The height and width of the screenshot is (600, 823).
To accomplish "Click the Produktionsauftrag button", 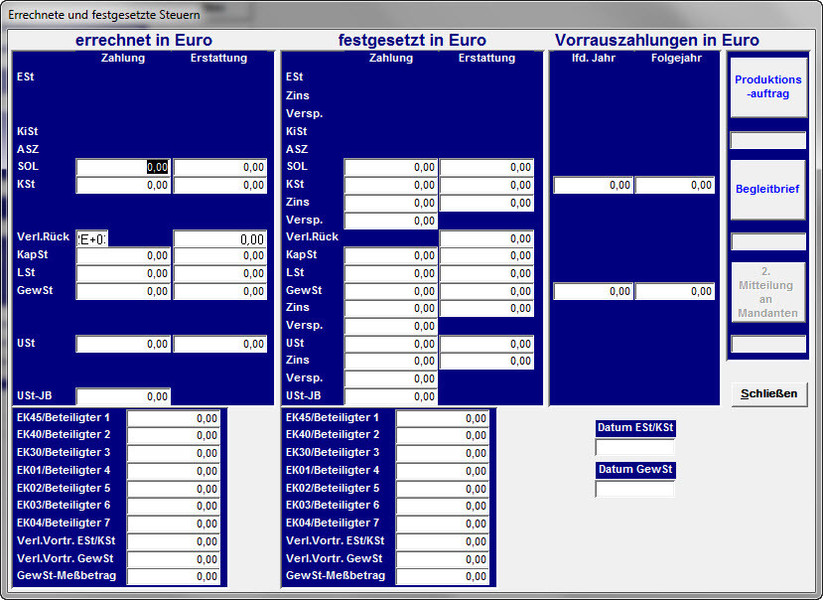I will 768,87.
